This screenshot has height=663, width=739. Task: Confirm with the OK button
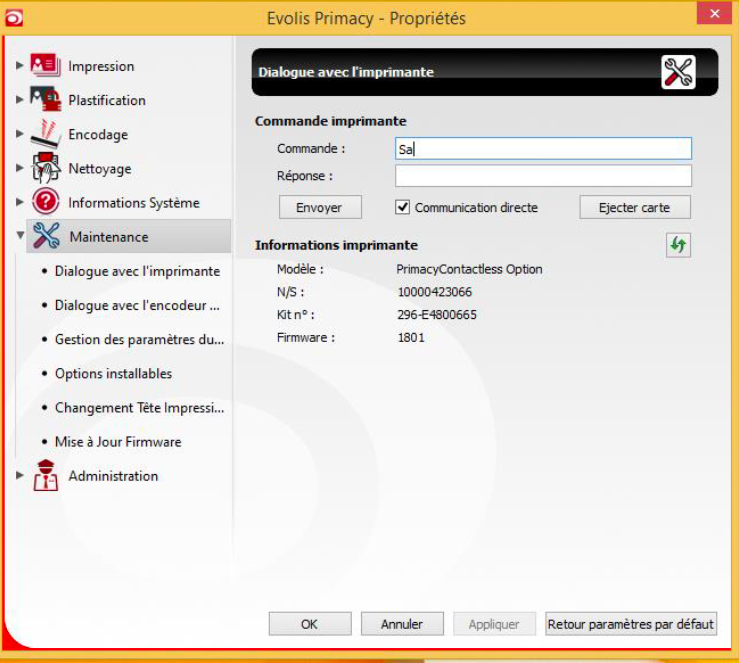click(x=310, y=624)
